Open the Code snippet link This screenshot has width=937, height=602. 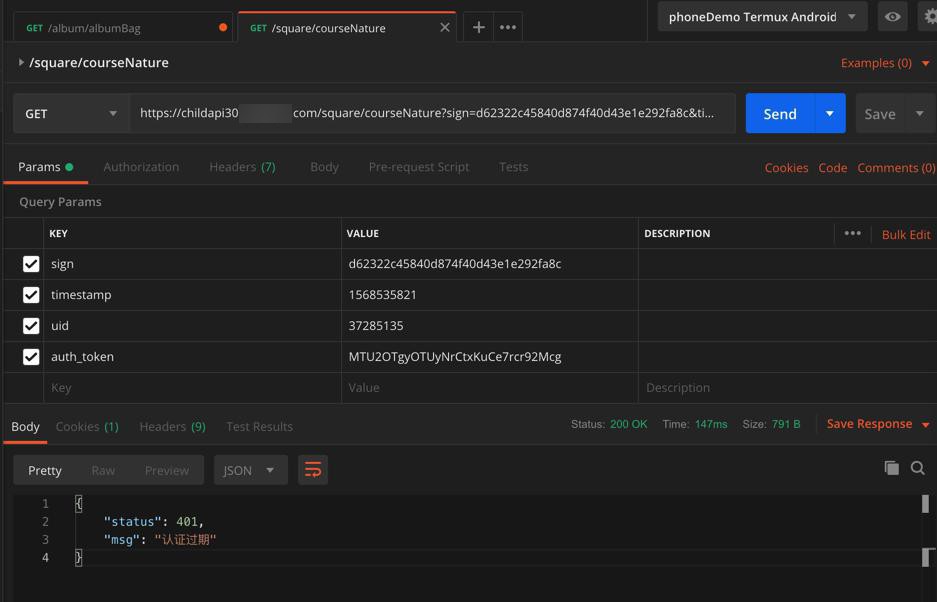[832, 168]
